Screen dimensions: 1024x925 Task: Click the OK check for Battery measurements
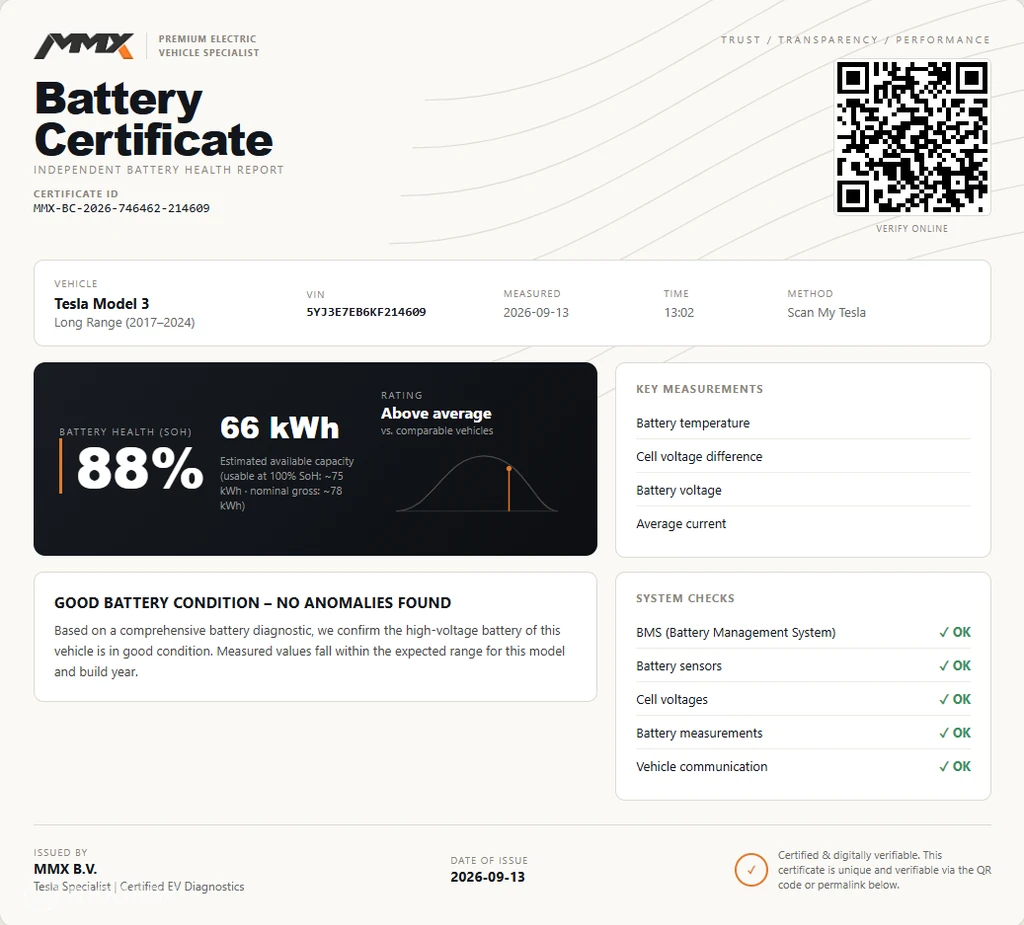(955, 733)
